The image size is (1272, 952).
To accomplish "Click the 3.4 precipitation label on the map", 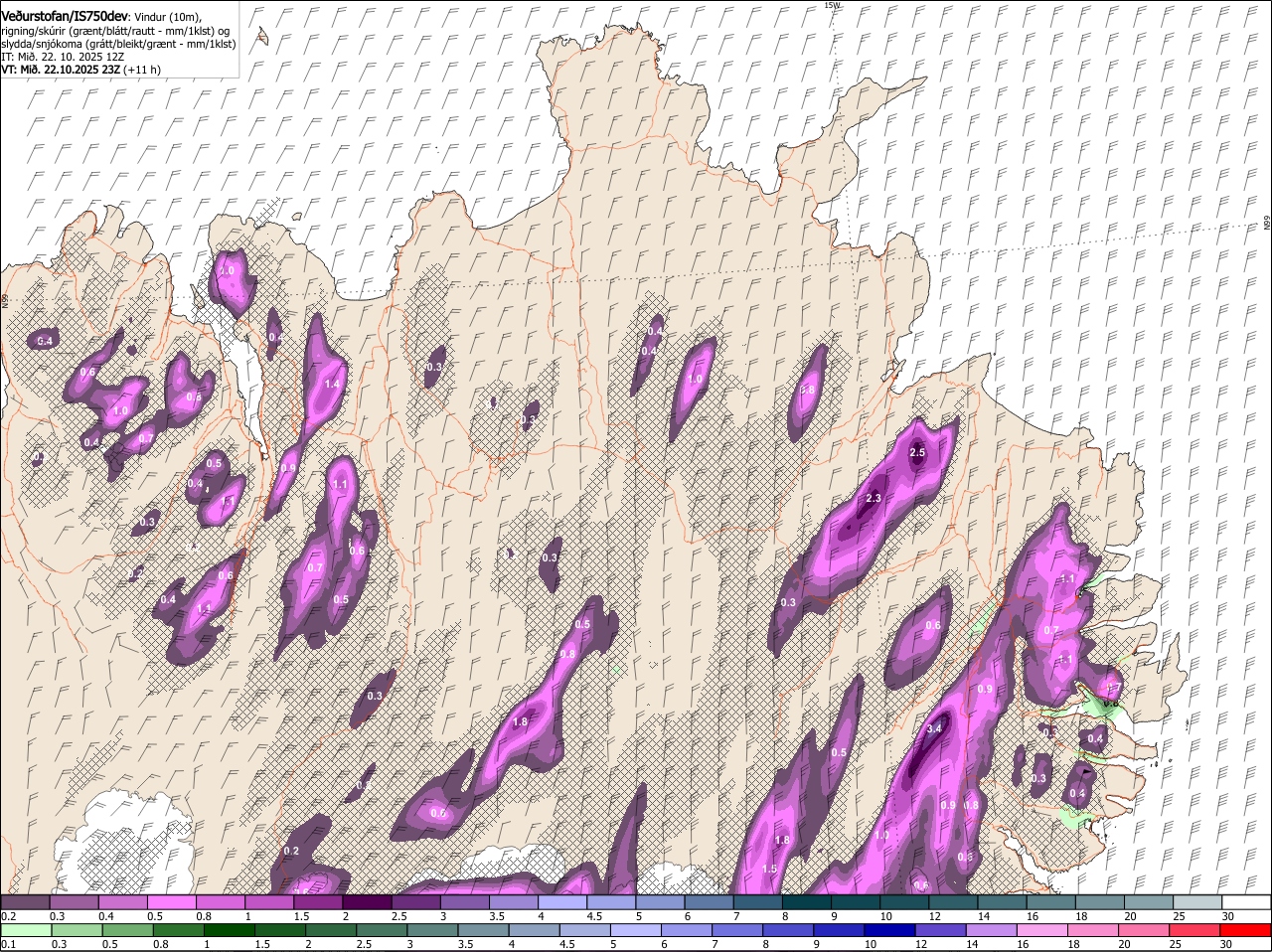I will tap(933, 728).
